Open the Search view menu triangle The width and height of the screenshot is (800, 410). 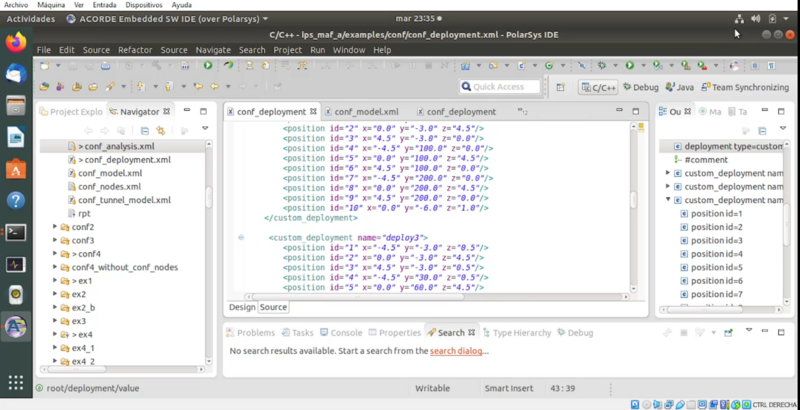point(748,330)
